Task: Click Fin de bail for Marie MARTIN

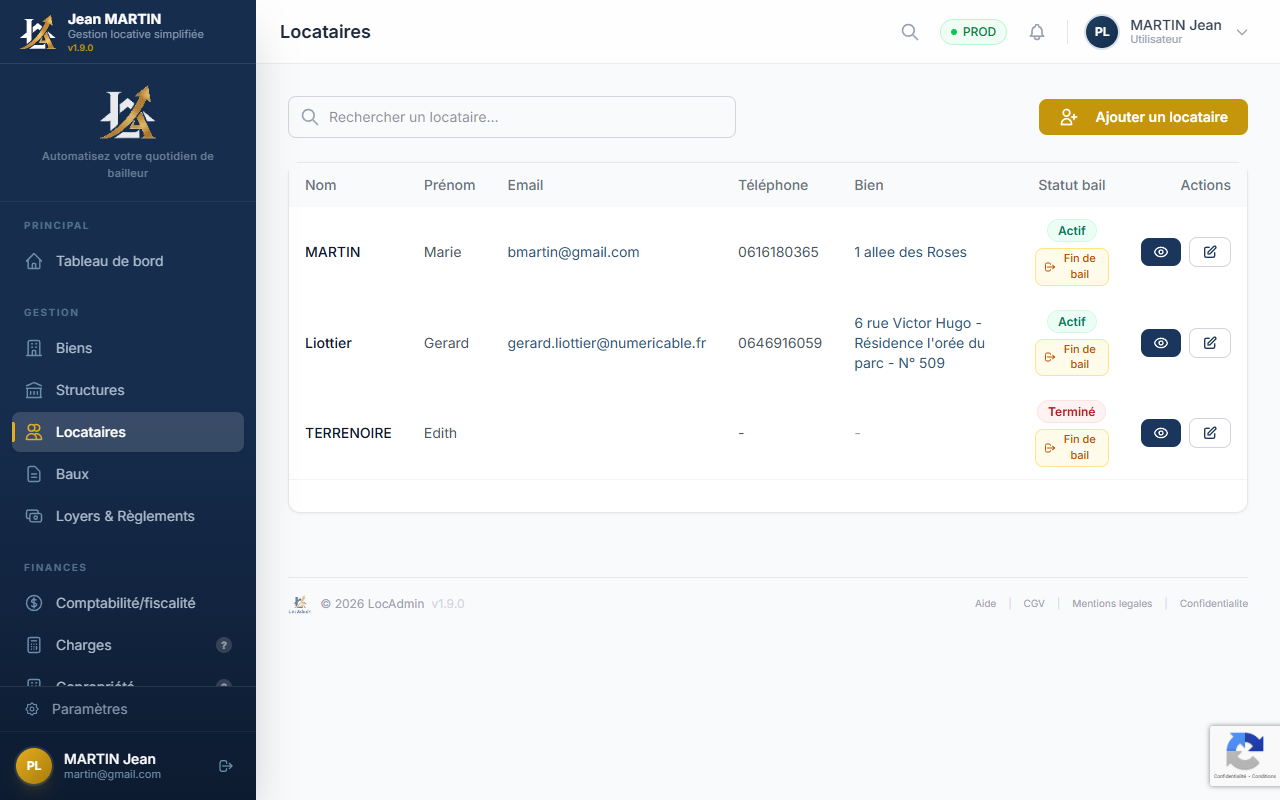Action: pyautogui.click(x=1071, y=267)
